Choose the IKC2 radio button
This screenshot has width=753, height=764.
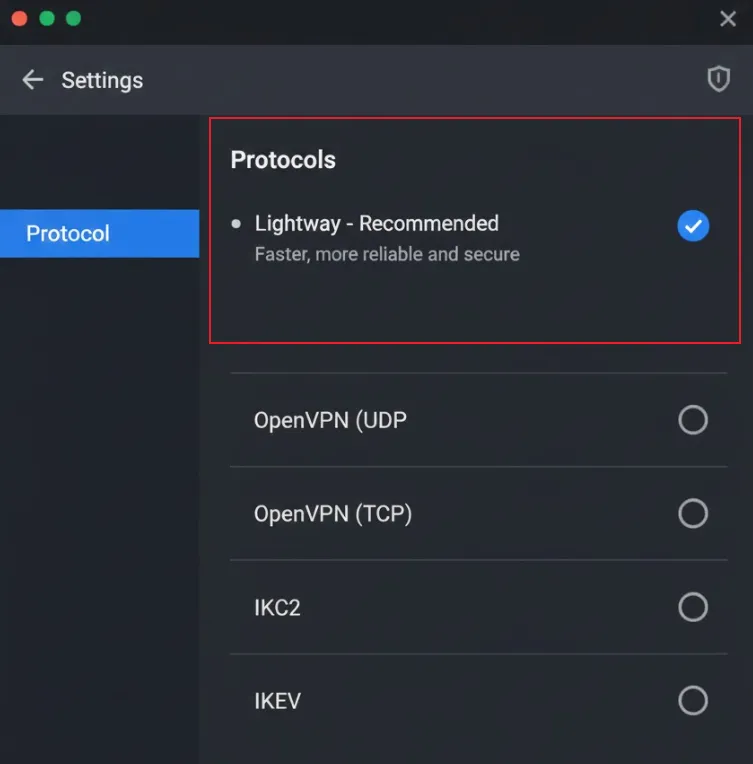(x=692, y=607)
